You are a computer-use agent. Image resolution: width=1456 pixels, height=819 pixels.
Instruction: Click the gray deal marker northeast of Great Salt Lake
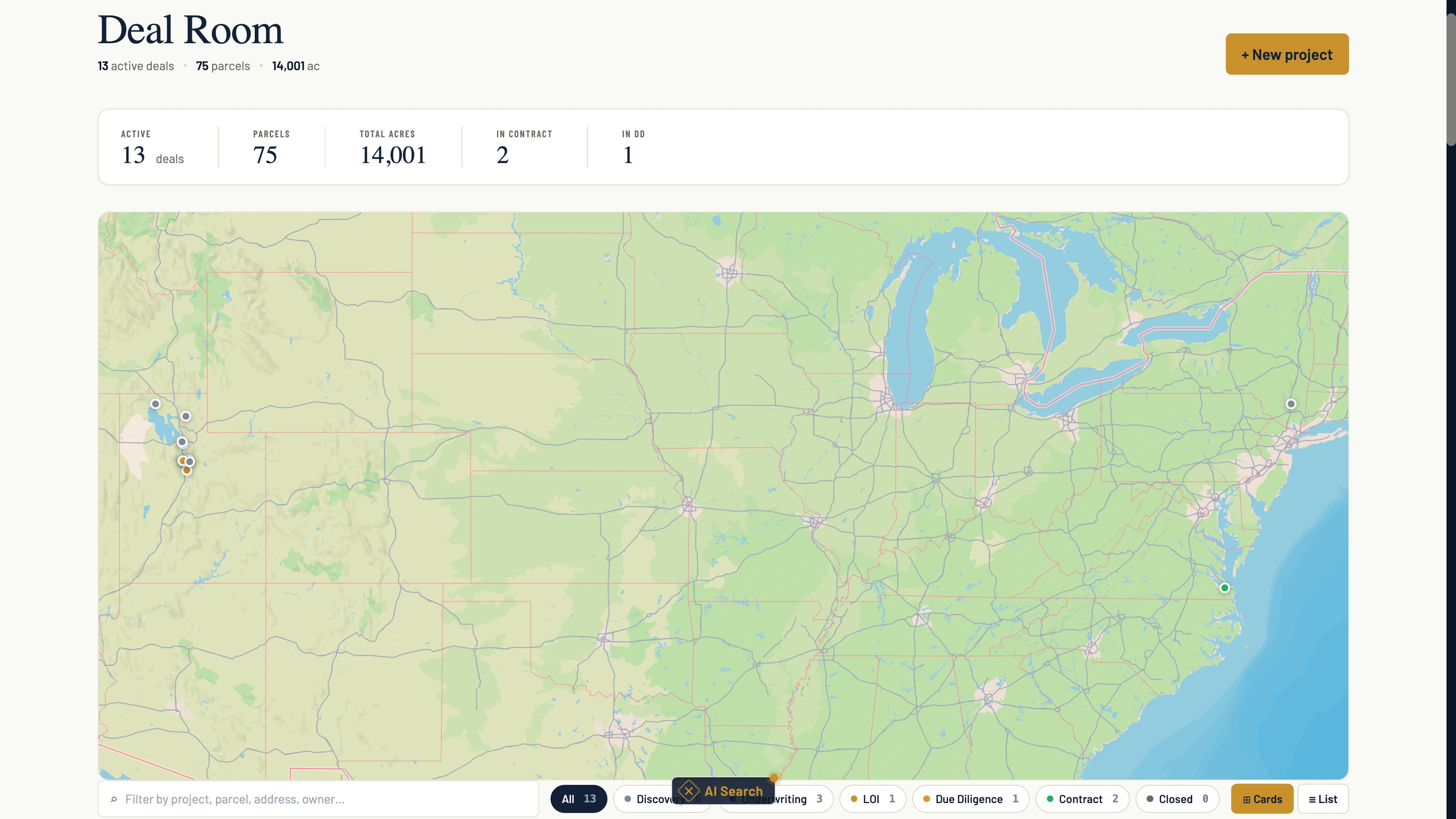pos(186,416)
